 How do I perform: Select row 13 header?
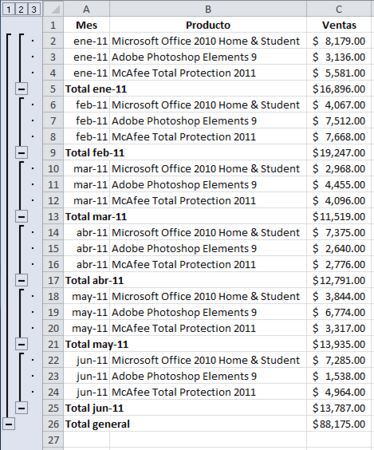pos(53,217)
